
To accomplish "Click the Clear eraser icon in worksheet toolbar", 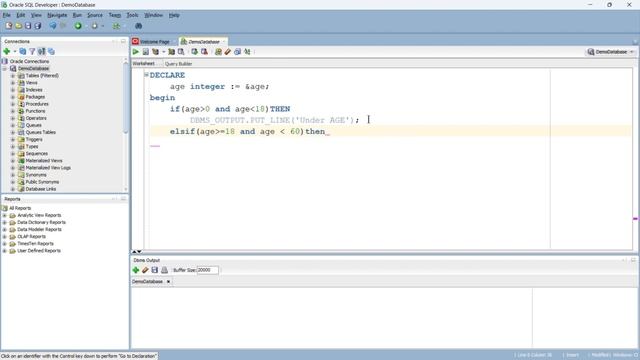I will (x=228, y=52).
